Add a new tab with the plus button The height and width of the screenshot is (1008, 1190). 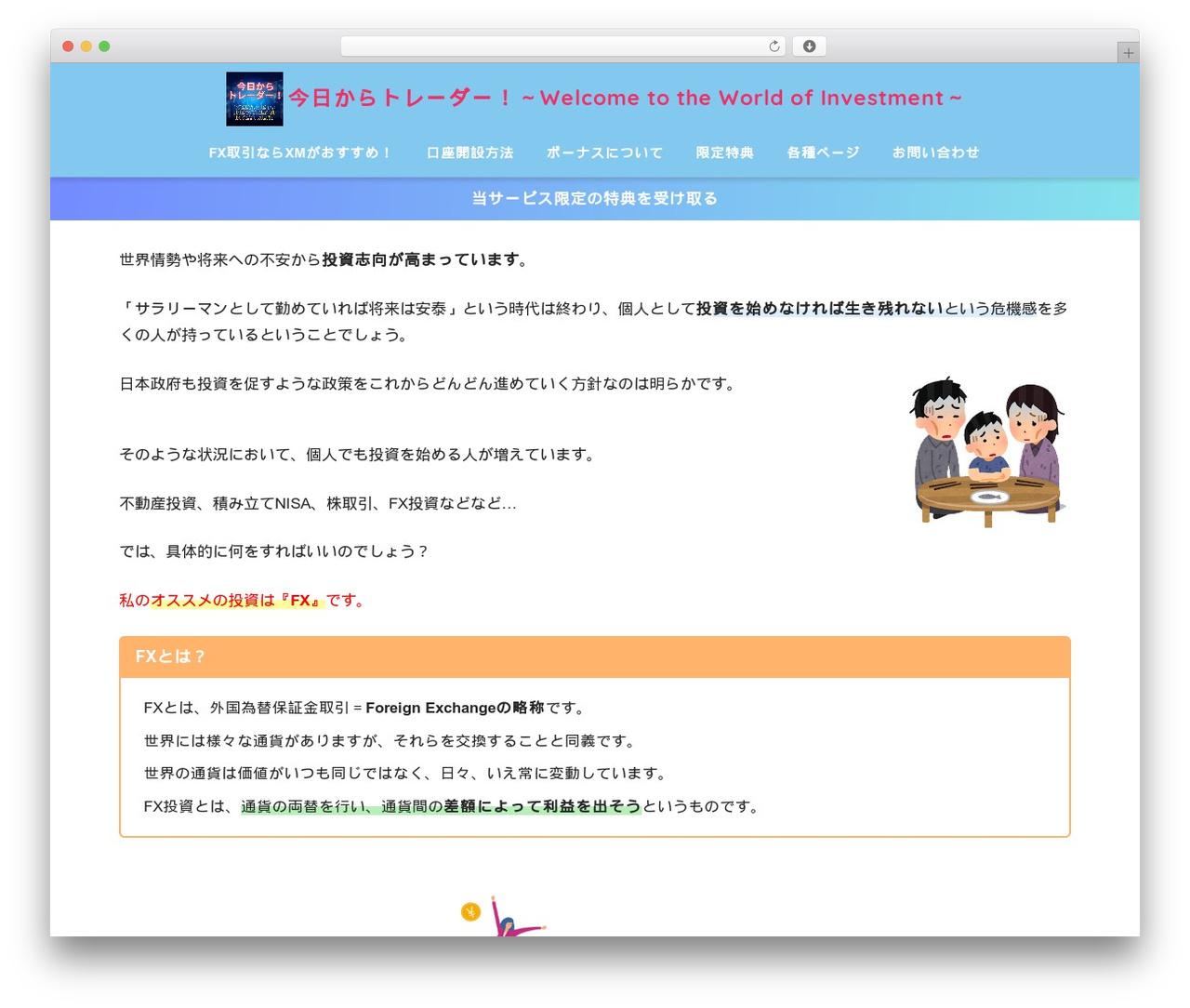tap(1128, 53)
